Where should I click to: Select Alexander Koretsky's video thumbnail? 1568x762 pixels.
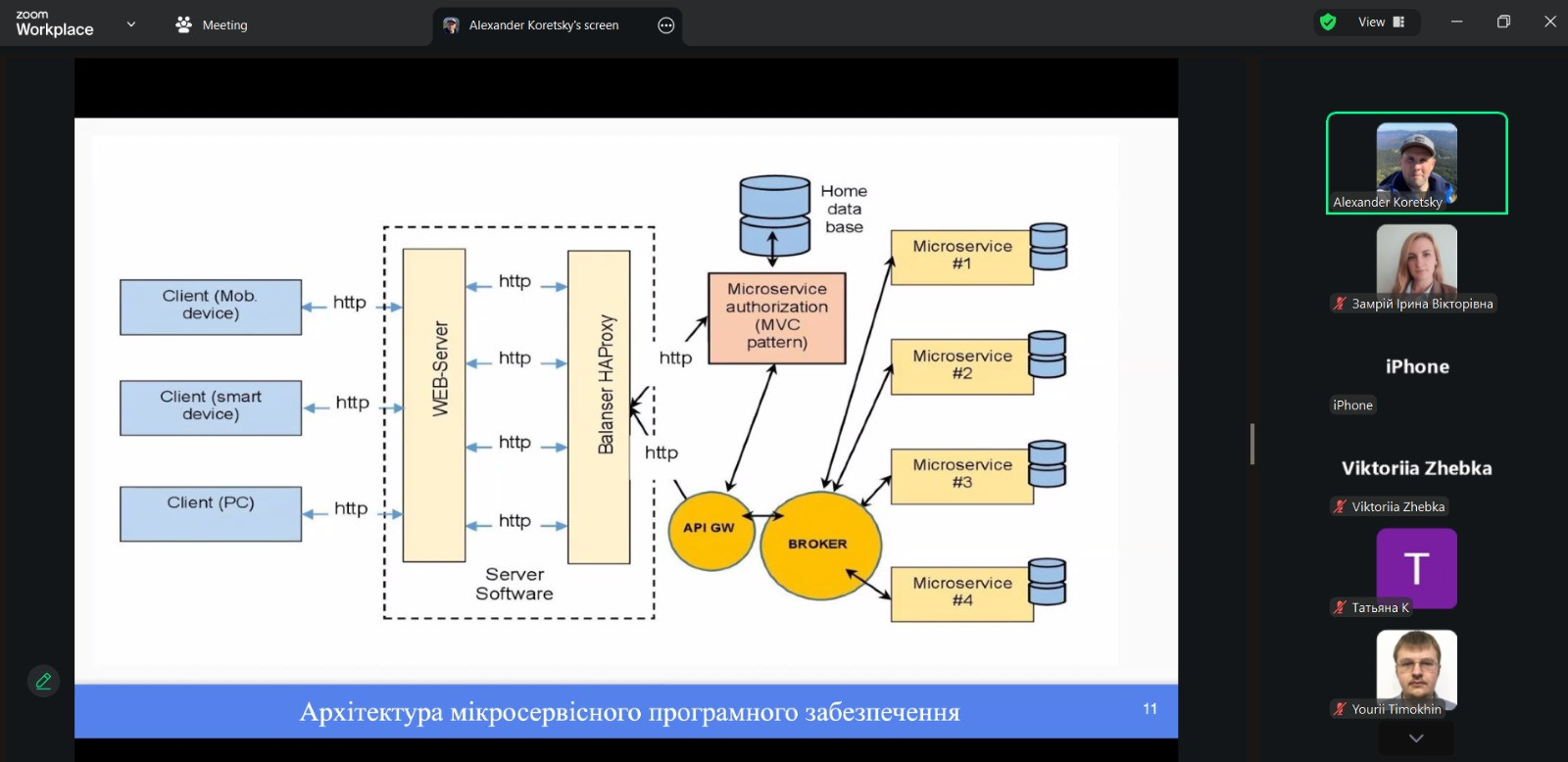(1416, 163)
